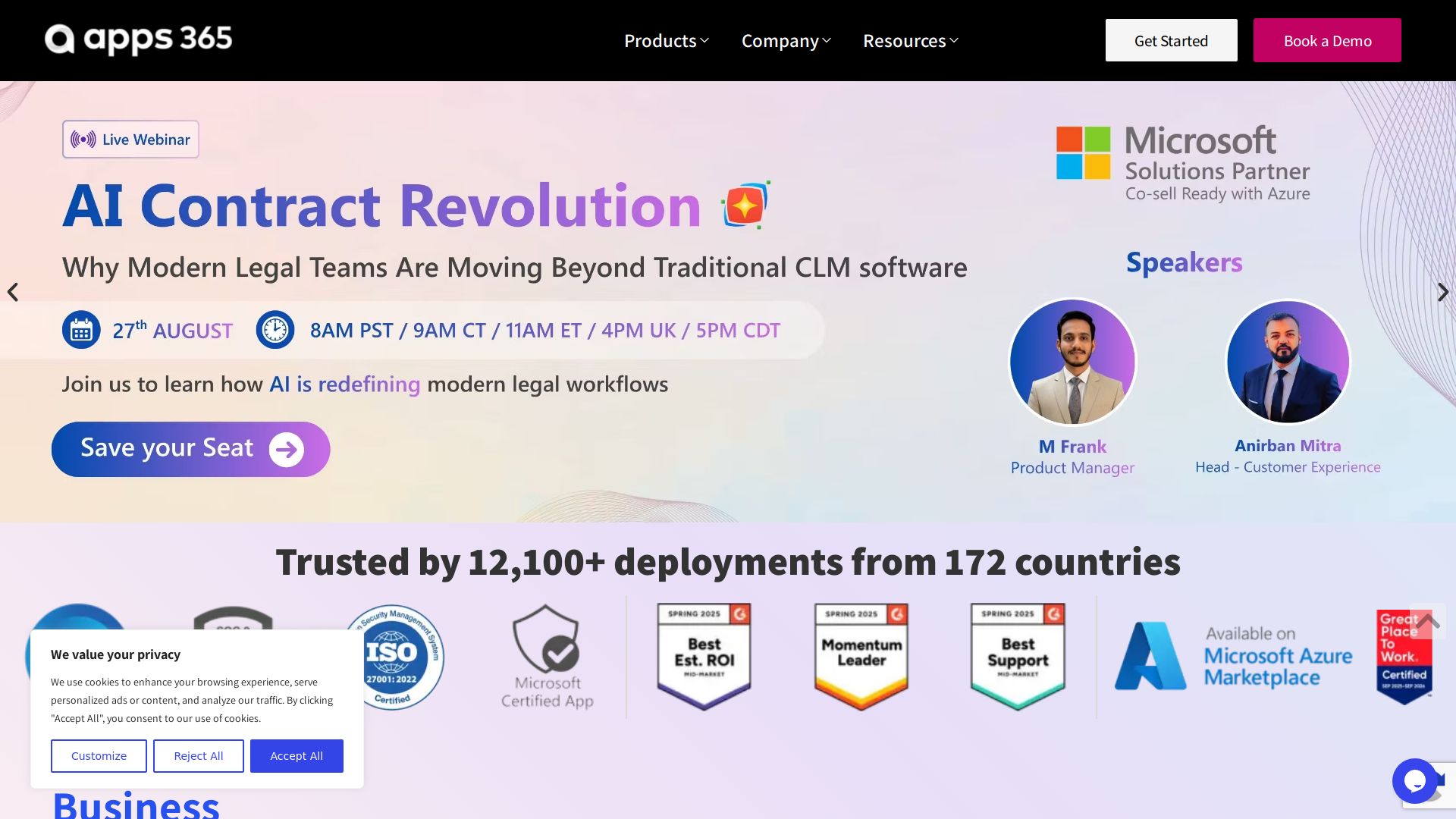The height and width of the screenshot is (819, 1456).
Task: Expand the Products dropdown chevron
Action: tap(704, 41)
